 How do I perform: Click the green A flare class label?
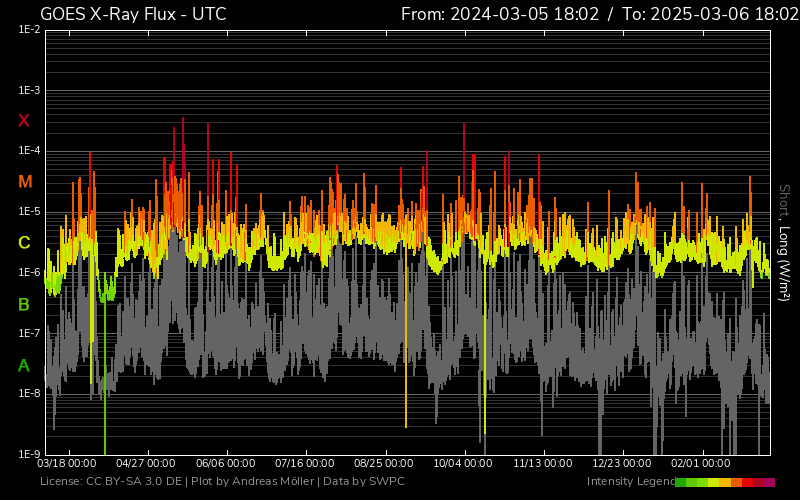coord(24,366)
